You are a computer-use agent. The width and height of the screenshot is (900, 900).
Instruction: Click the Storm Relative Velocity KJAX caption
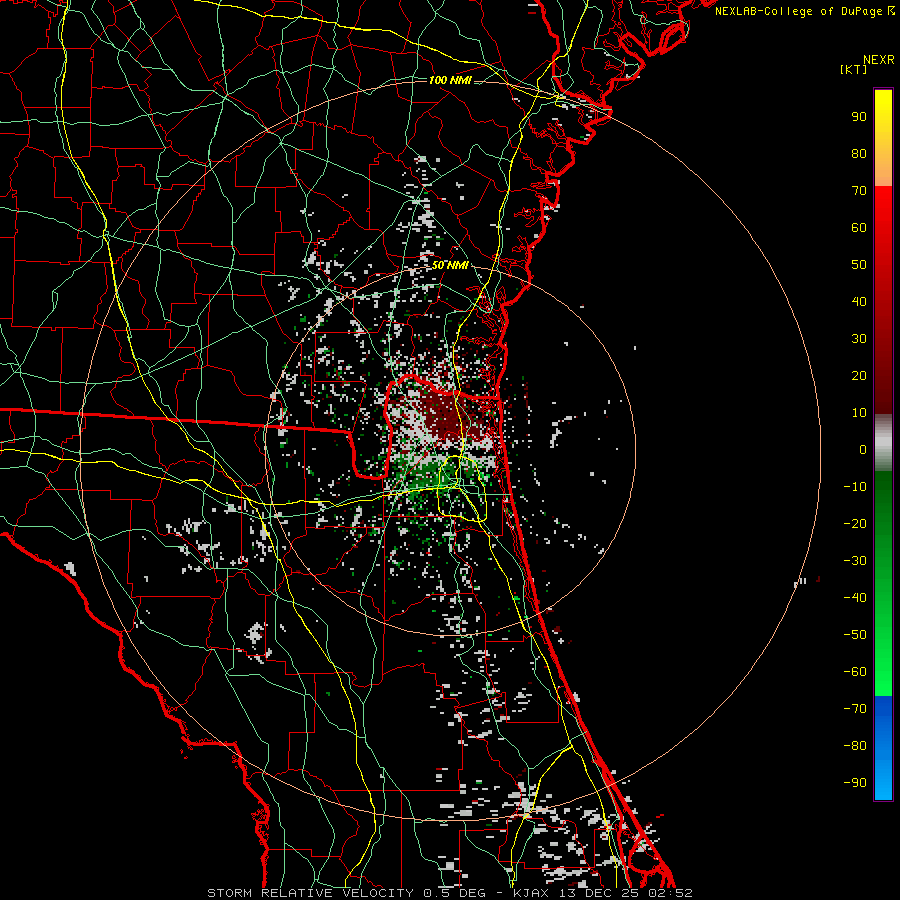point(450,893)
